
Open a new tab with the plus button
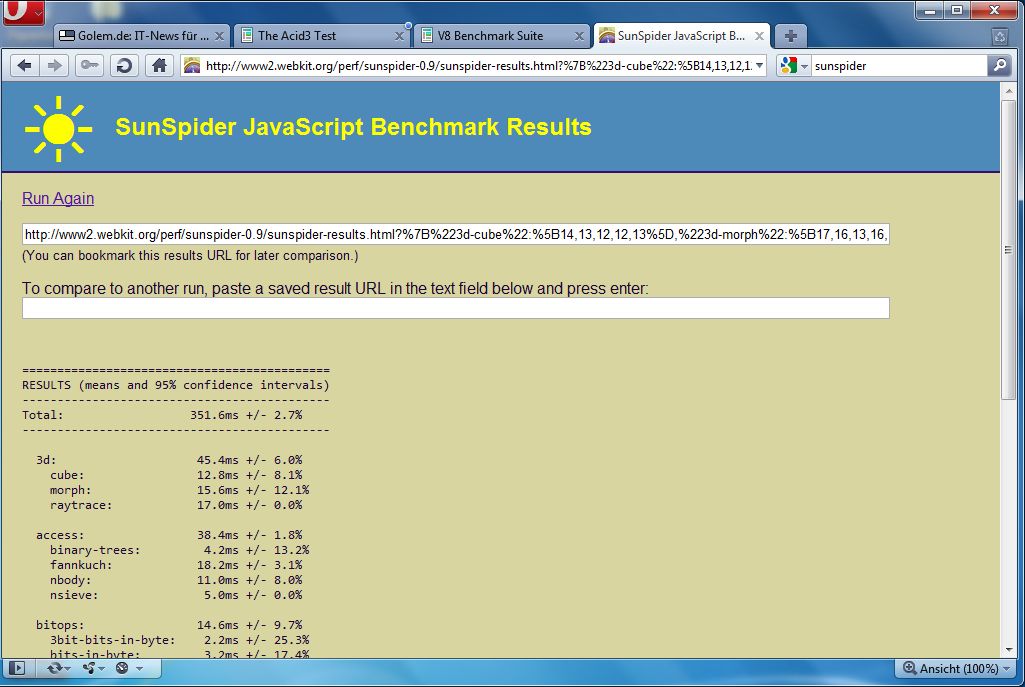[790, 35]
